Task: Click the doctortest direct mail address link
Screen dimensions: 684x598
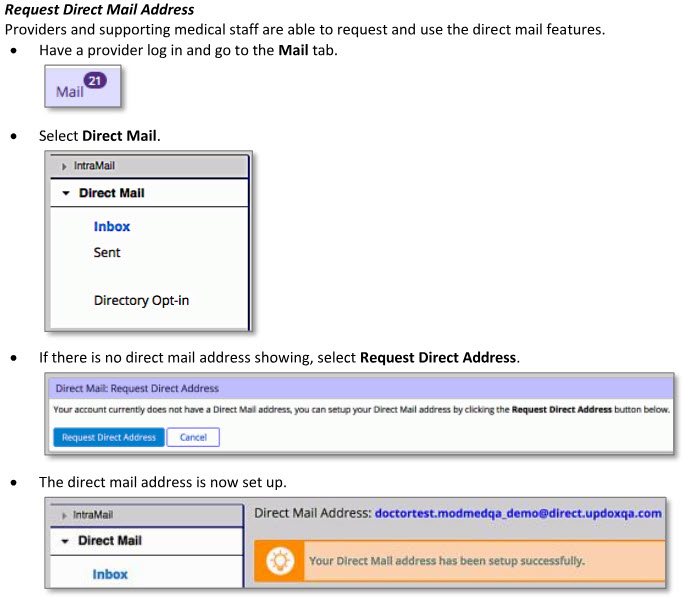Action: pos(518,513)
